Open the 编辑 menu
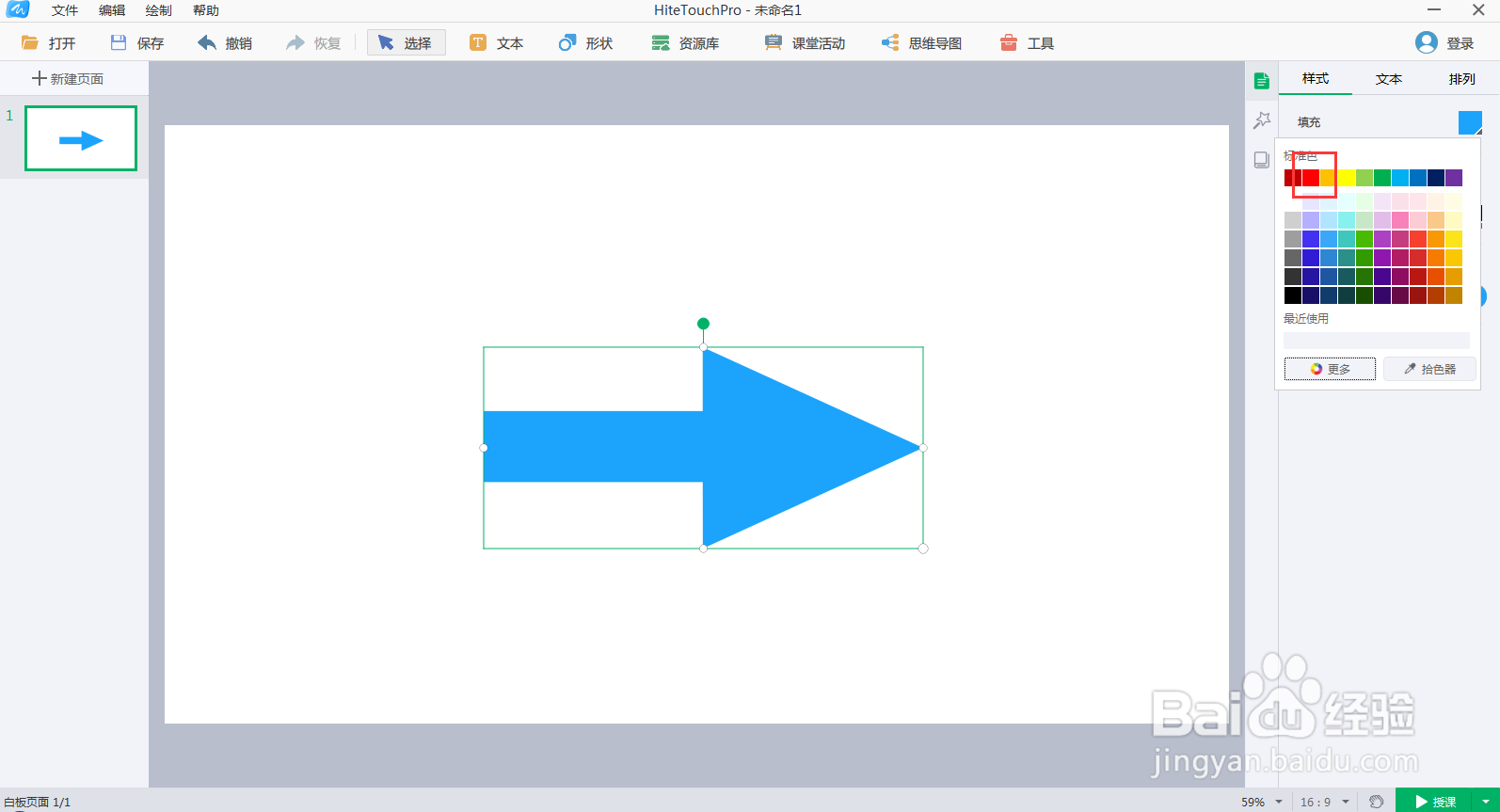This screenshot has height=812, width=1500. tap(112, 10)
